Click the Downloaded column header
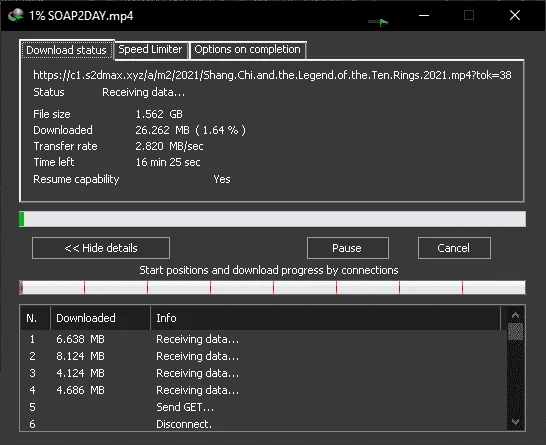Screen dimensions: 546x445 100,318
